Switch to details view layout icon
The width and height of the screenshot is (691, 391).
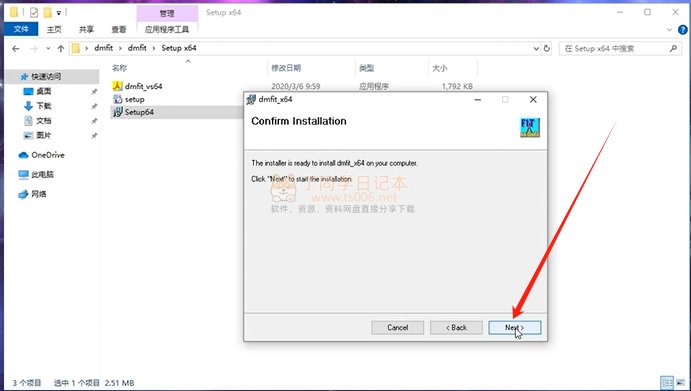click(667, 382)
